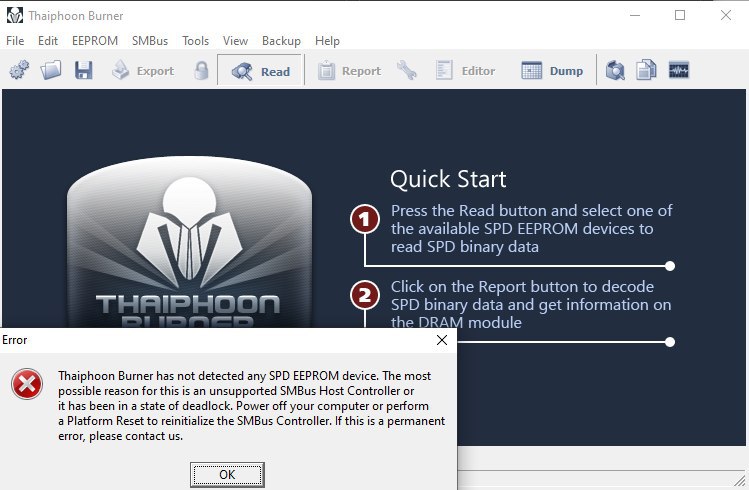749x490 pixels.
Task: Open the Tools menu
Action: (x=195, y=41)
